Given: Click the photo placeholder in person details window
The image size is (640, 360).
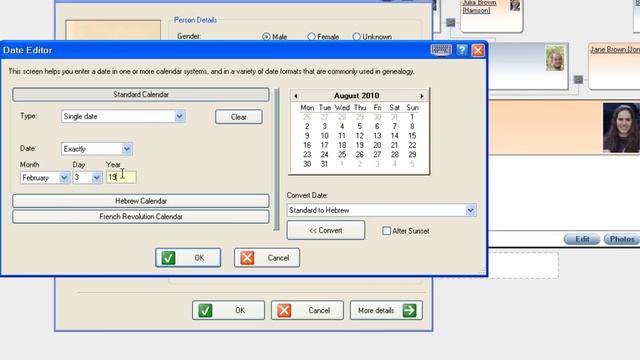Looking at the screenshot, I should [113, 31].
